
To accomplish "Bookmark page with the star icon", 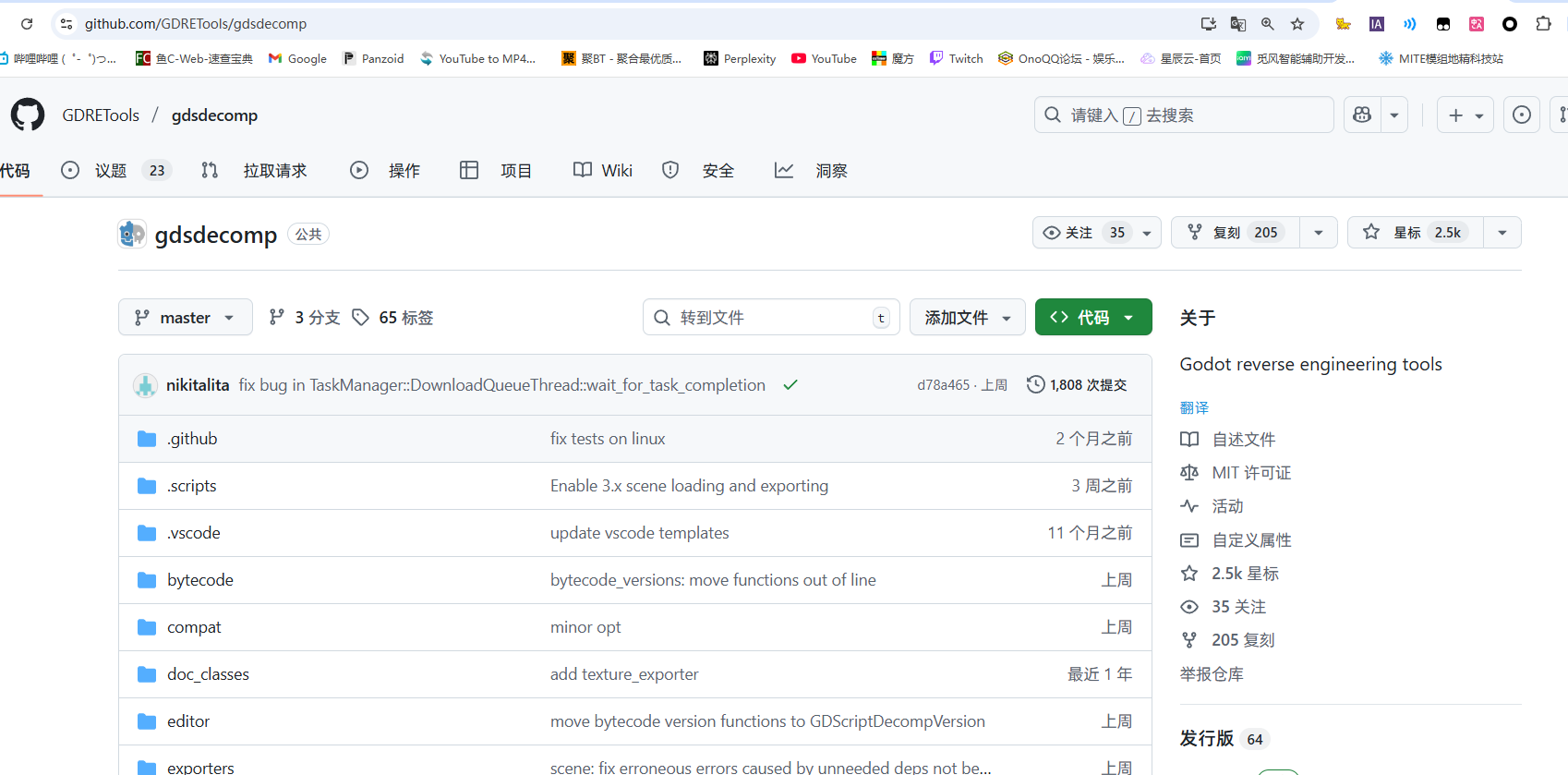I will pyautogui.click(x=1297, y=24).
